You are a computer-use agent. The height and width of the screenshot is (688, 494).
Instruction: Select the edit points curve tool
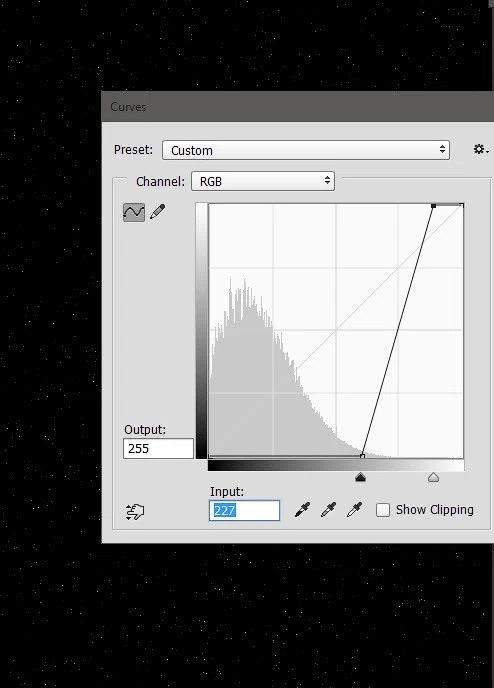coord(134,212)
